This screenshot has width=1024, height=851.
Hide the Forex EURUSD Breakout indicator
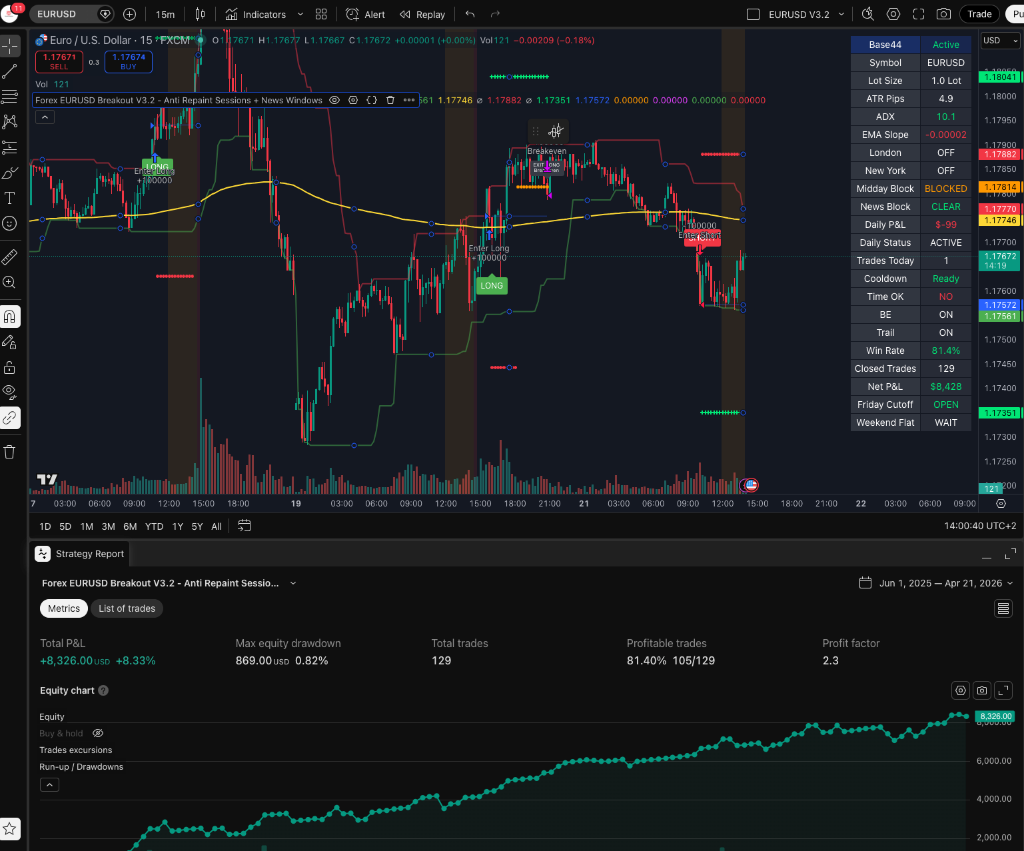[334, 100]
